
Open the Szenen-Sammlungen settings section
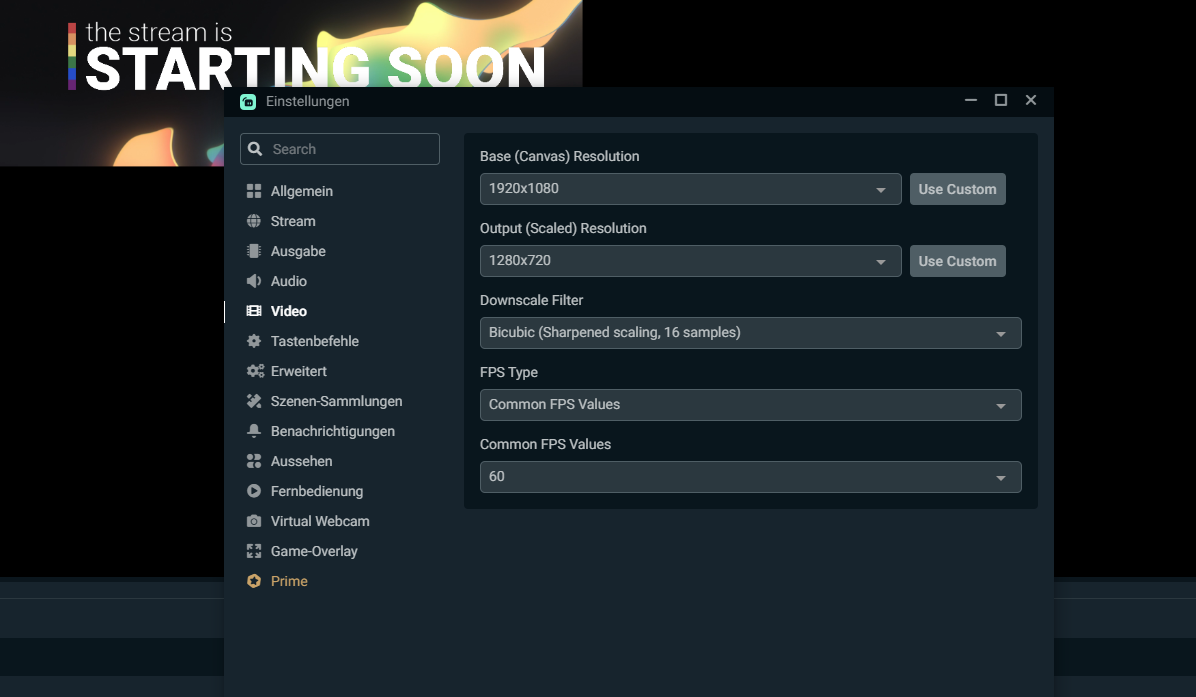336,401
